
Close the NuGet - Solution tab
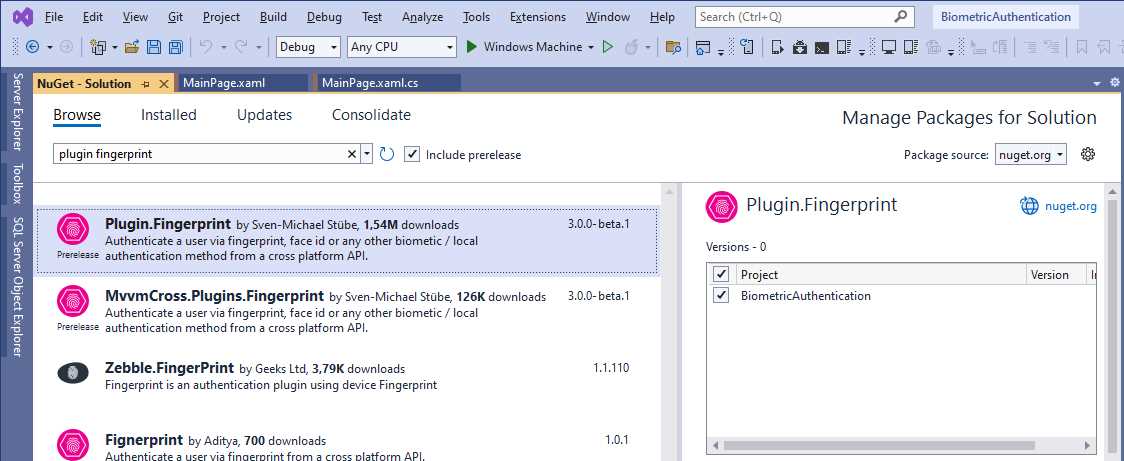click(x=163, y=84)
